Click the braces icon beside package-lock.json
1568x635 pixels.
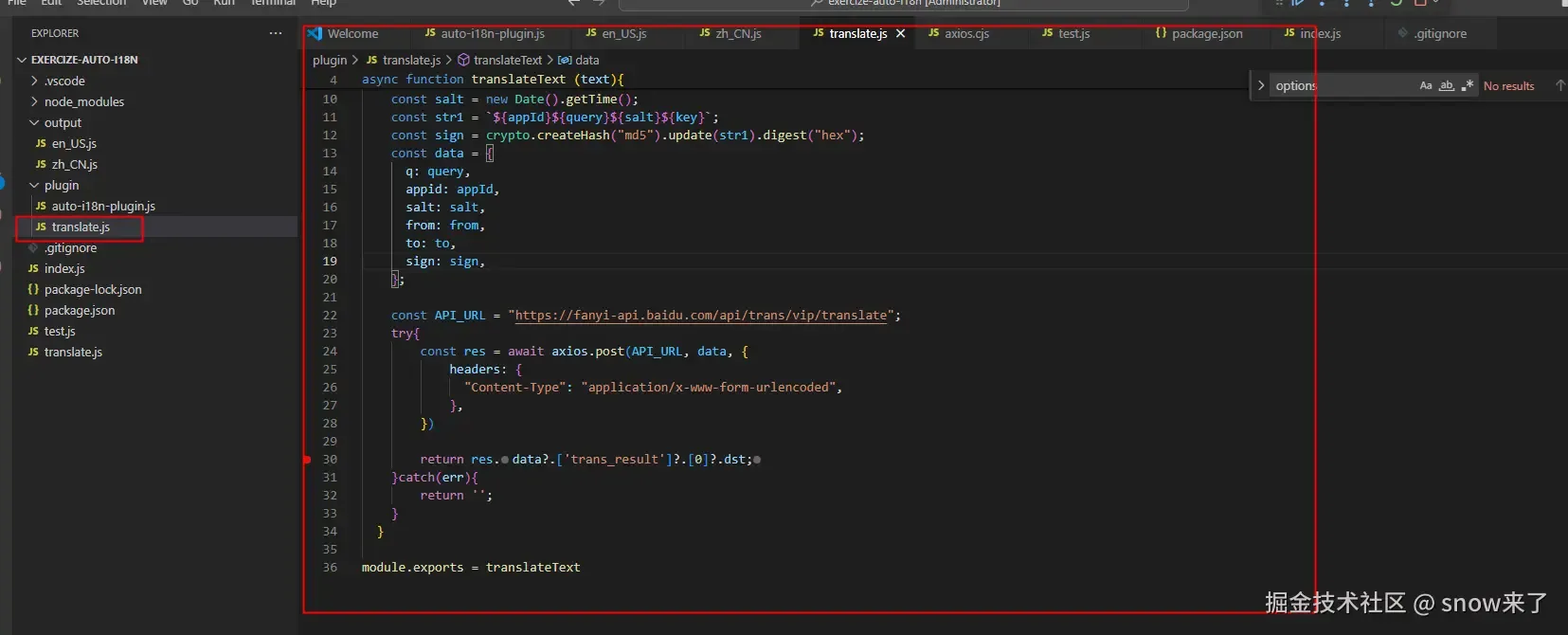[33, 289]
